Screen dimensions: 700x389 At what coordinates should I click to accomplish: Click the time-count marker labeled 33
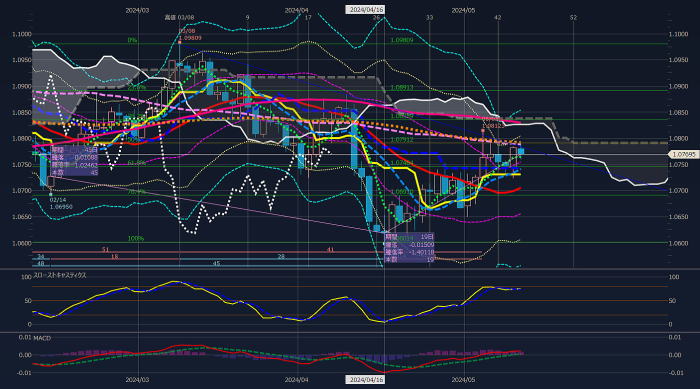(429, 17)
